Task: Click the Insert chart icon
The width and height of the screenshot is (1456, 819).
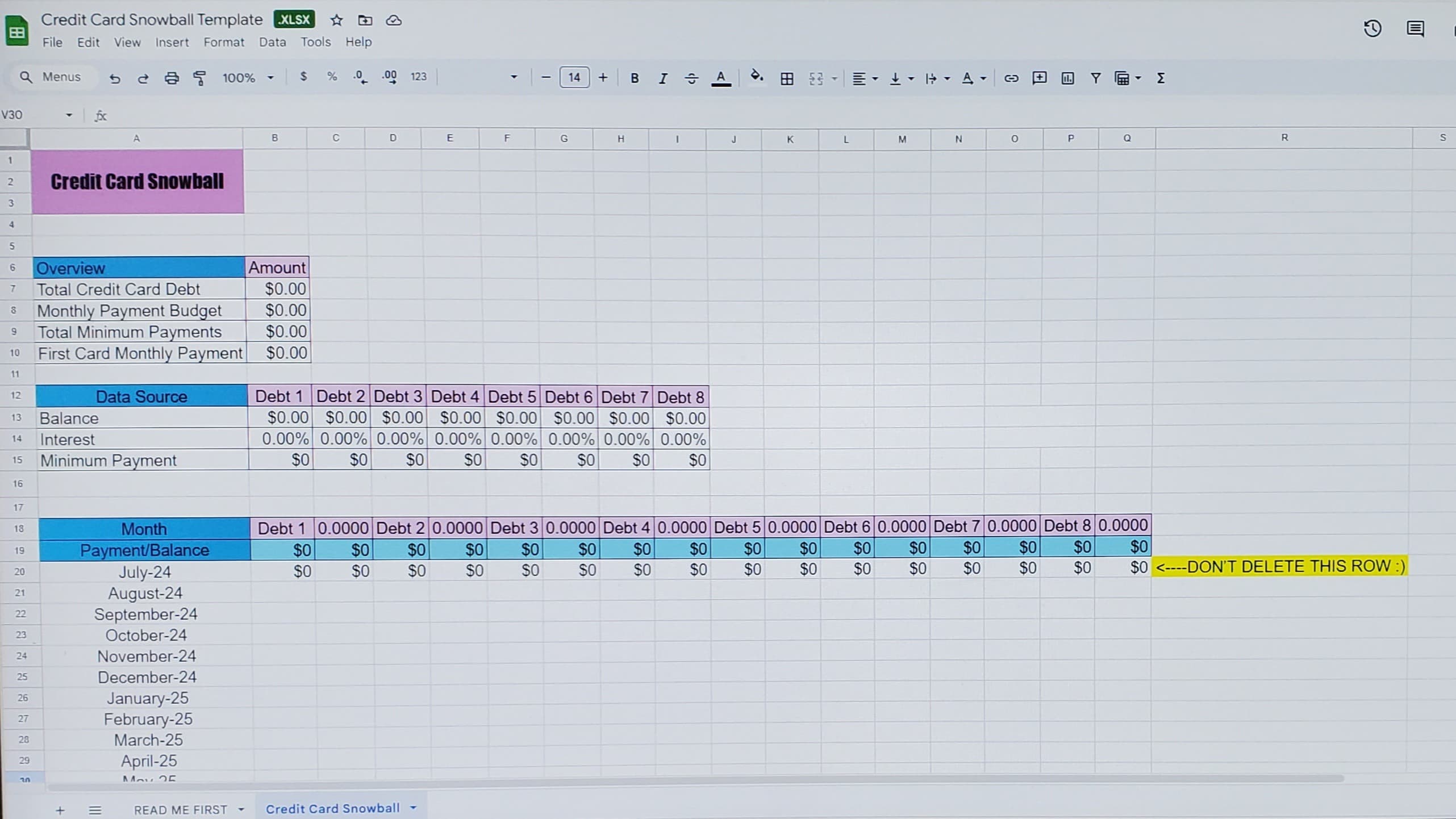Action: (x=1067, y=78)
